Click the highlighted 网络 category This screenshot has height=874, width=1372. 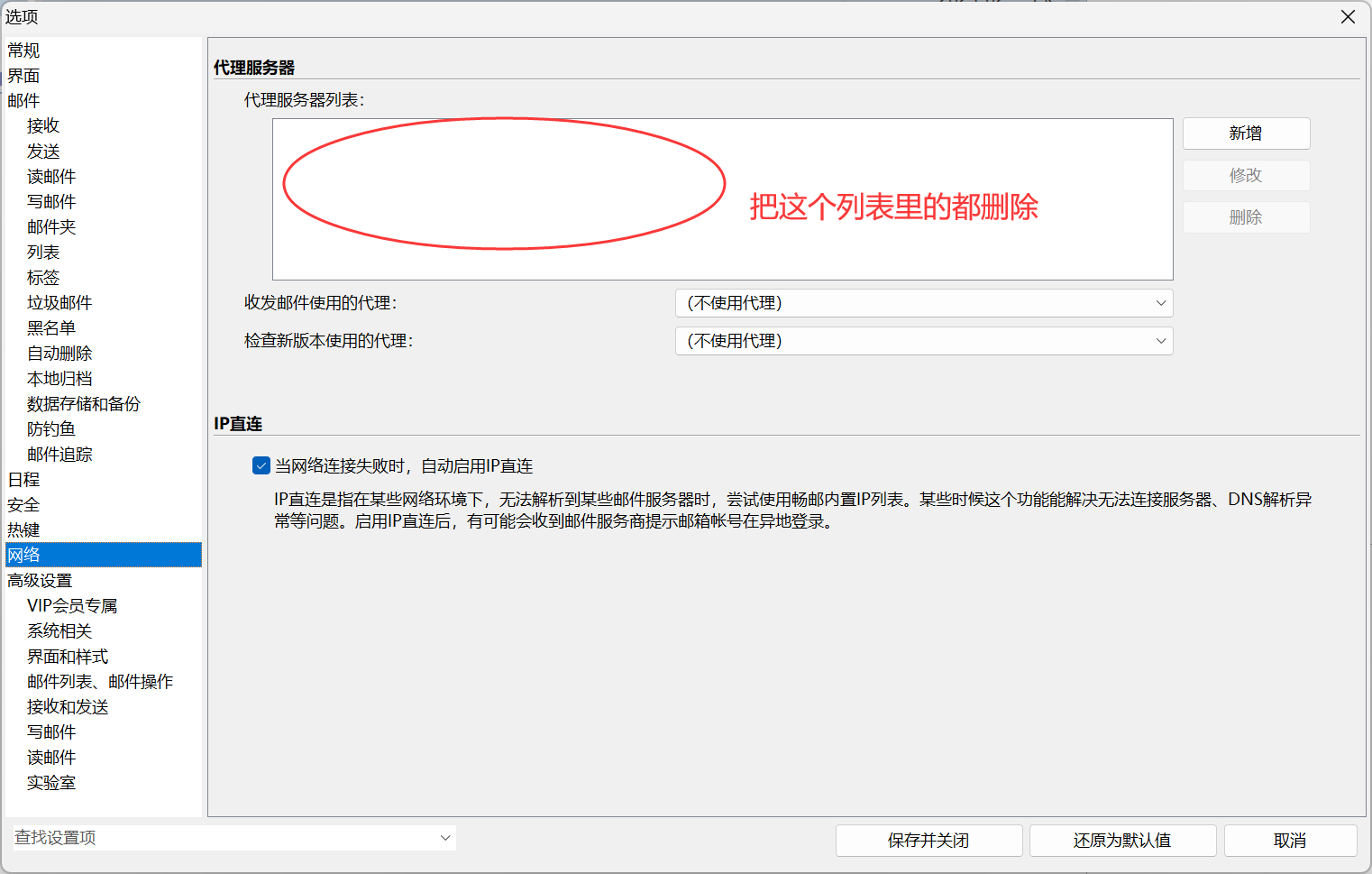click(104, 555)
